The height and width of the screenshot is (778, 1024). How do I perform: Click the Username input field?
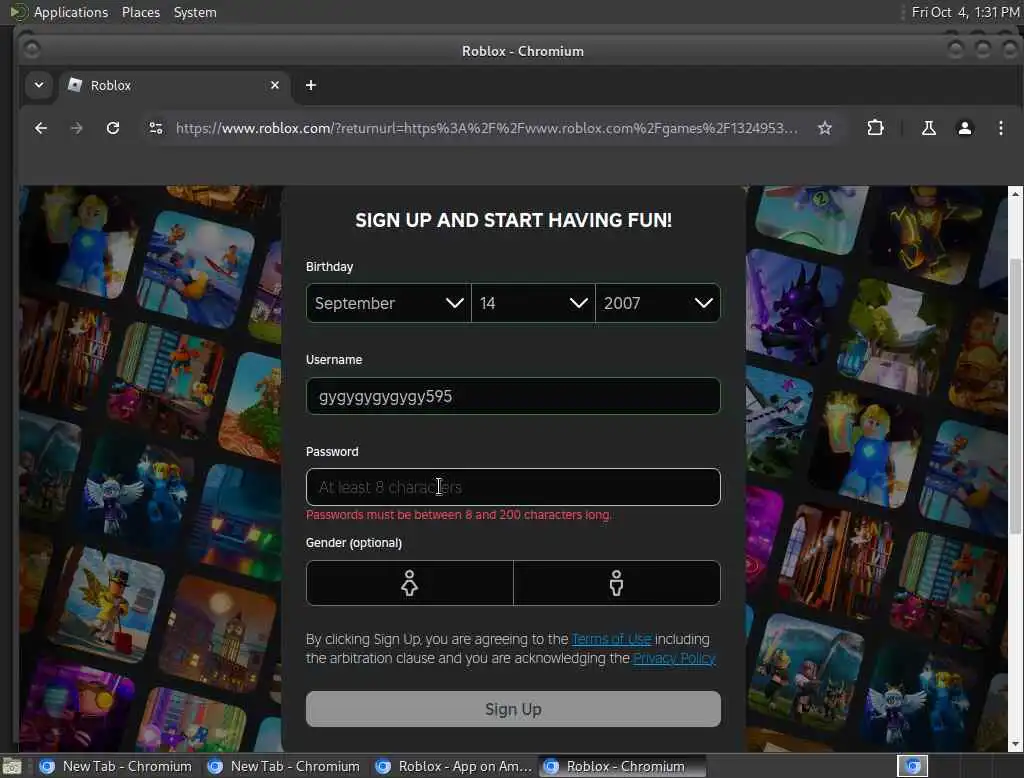tap(513, 396)
